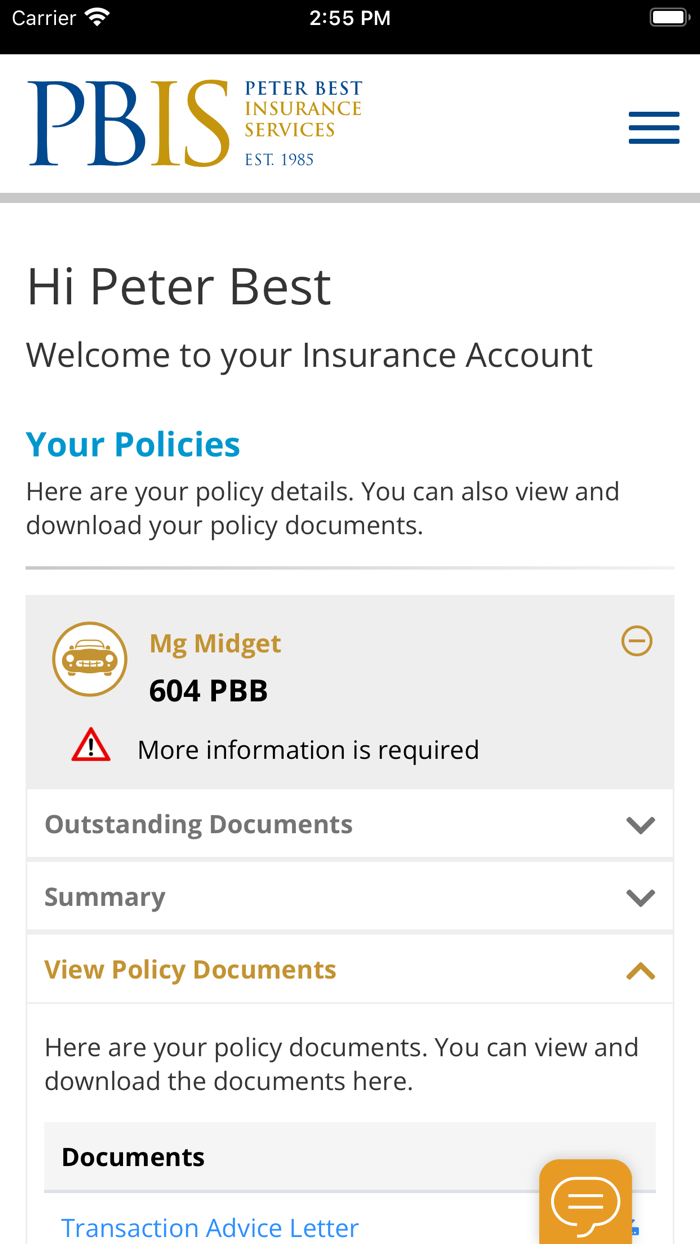Open the Transaction Advice Letter
Screen dimensions: 700x1244
pos(209,1226)
